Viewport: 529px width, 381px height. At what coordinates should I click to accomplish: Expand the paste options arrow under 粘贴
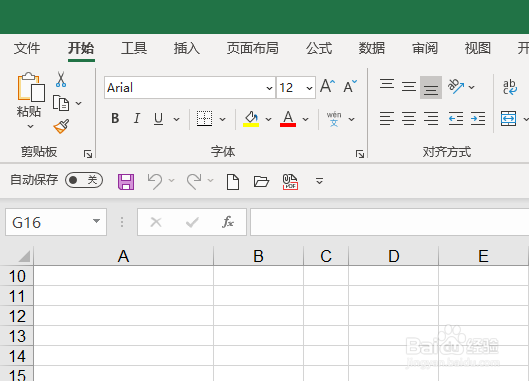30,127
